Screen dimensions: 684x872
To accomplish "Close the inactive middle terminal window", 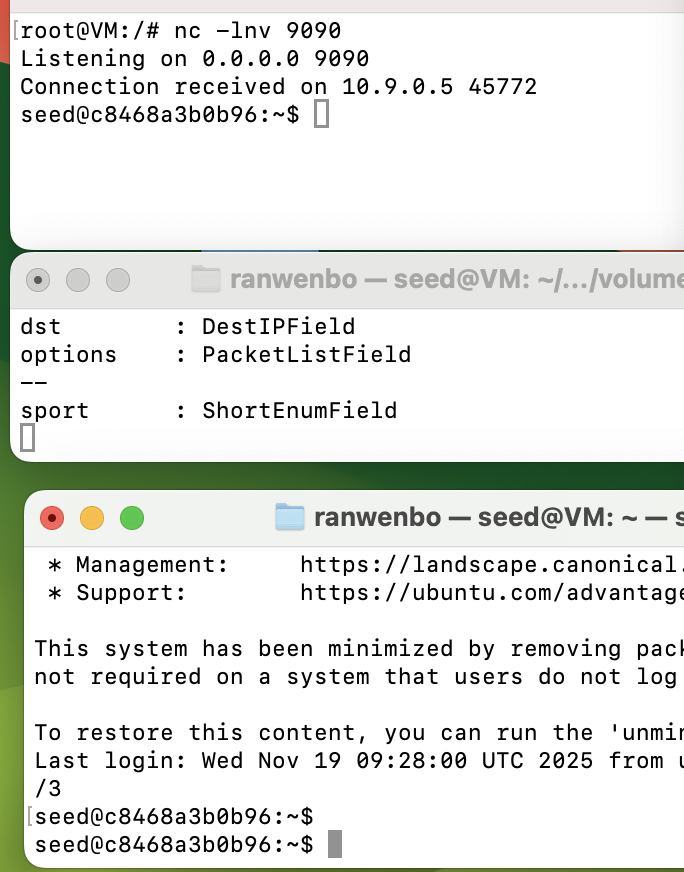I will point(38,280).
